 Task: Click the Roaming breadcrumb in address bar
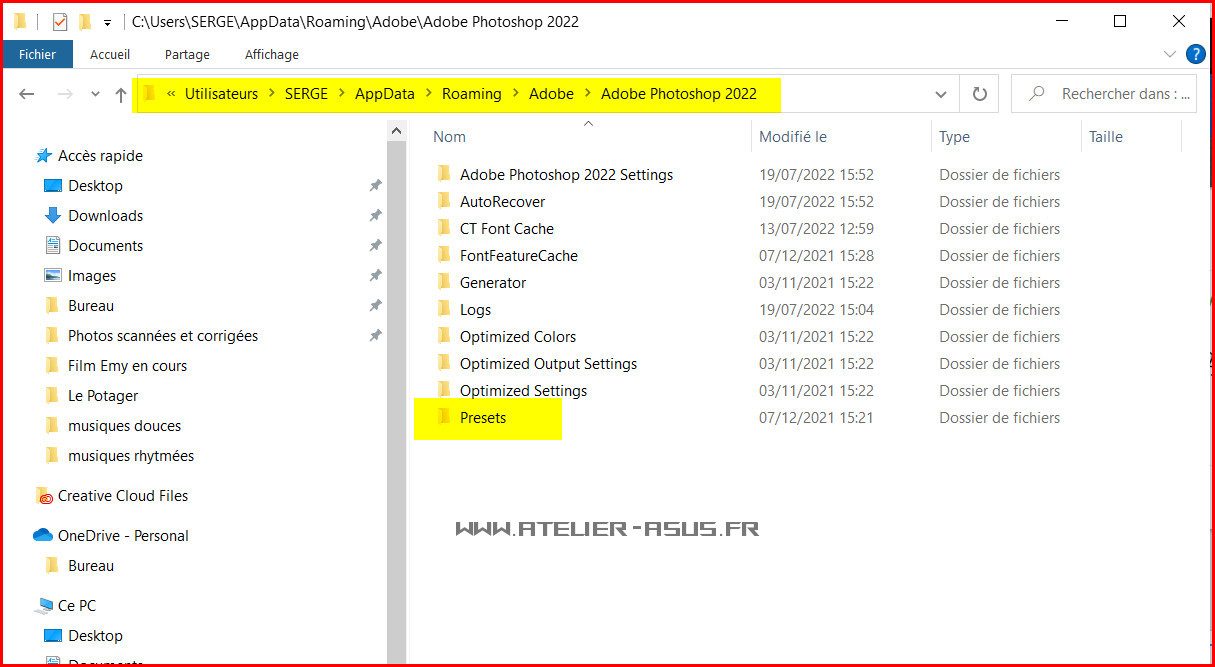(471, 94)
